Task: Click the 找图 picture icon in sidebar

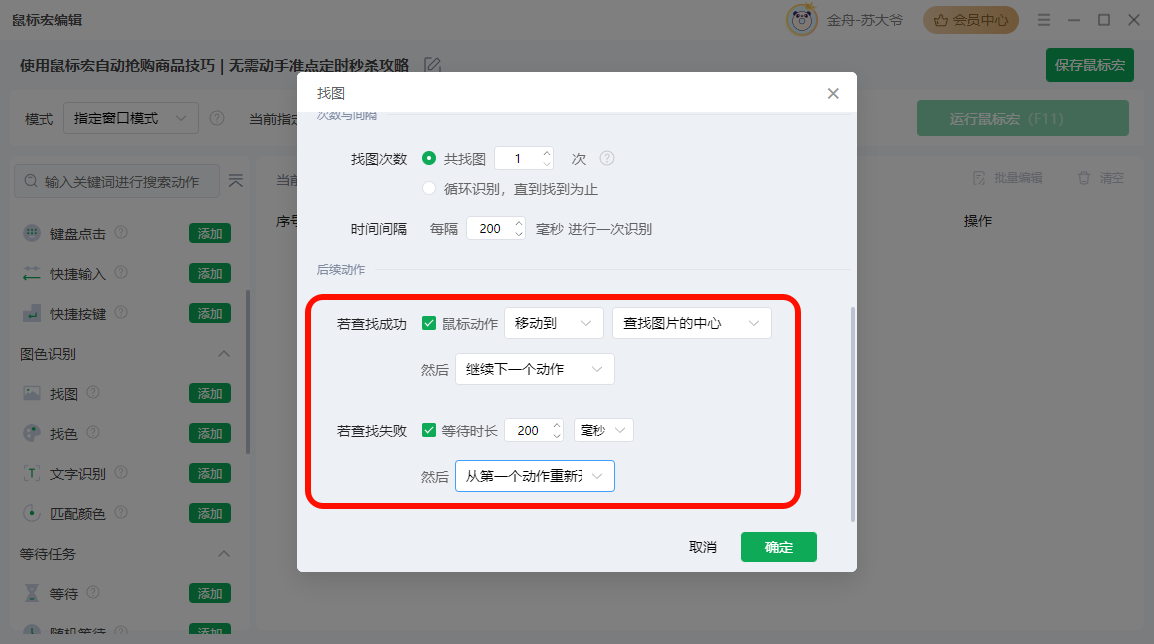Action: [32, 393]
